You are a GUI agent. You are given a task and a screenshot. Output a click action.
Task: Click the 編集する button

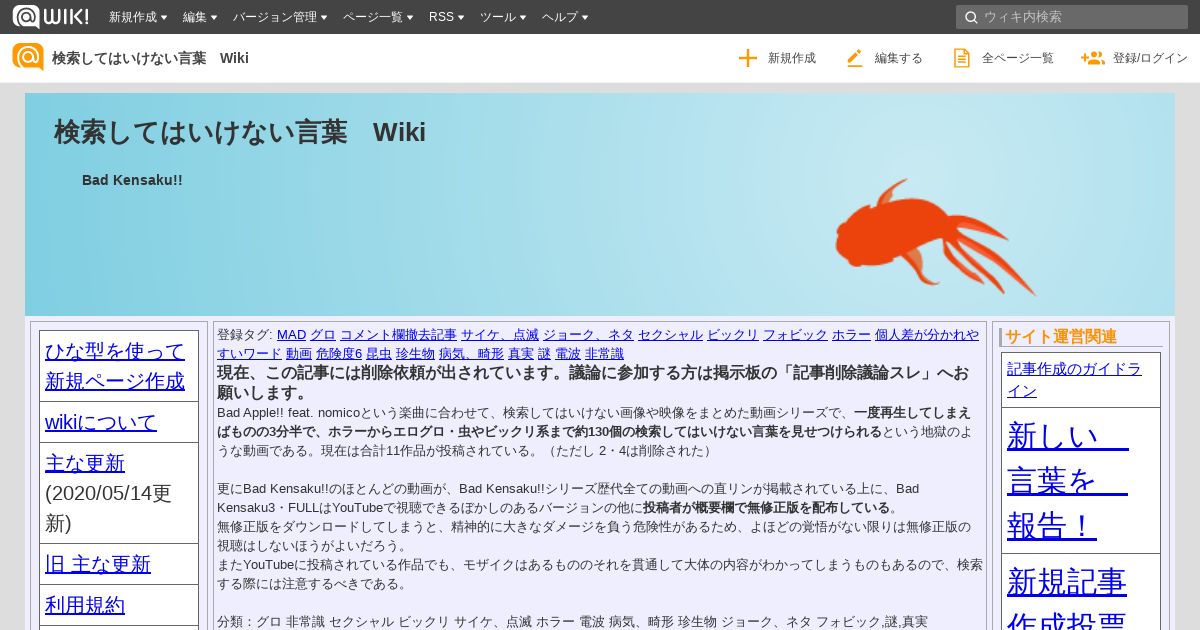(x=884, y=58)
